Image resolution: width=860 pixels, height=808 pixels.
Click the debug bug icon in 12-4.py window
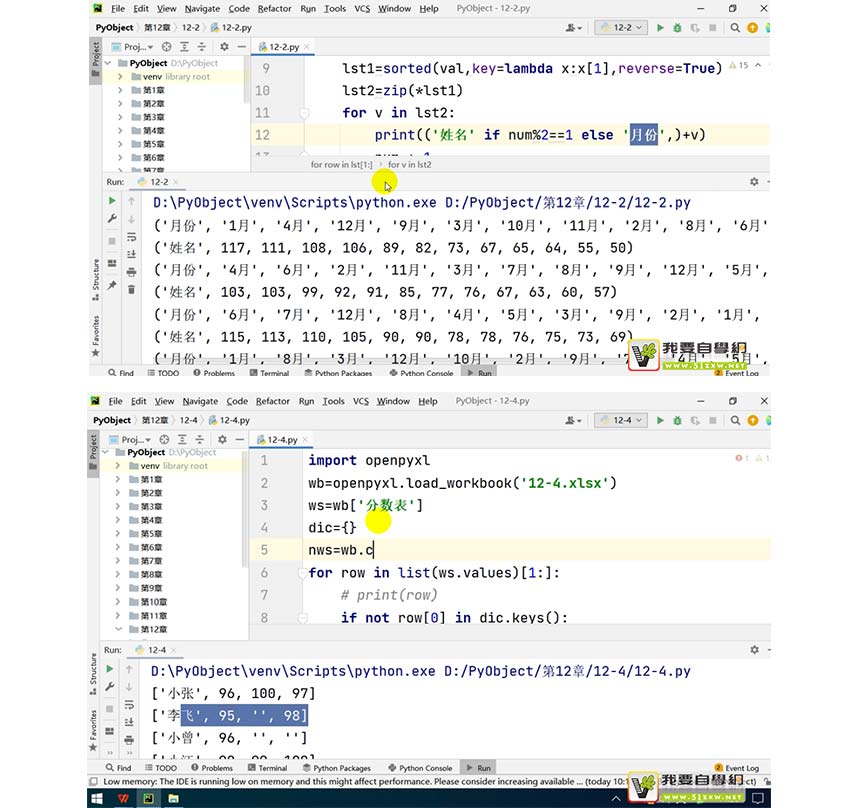coord(677,420)
